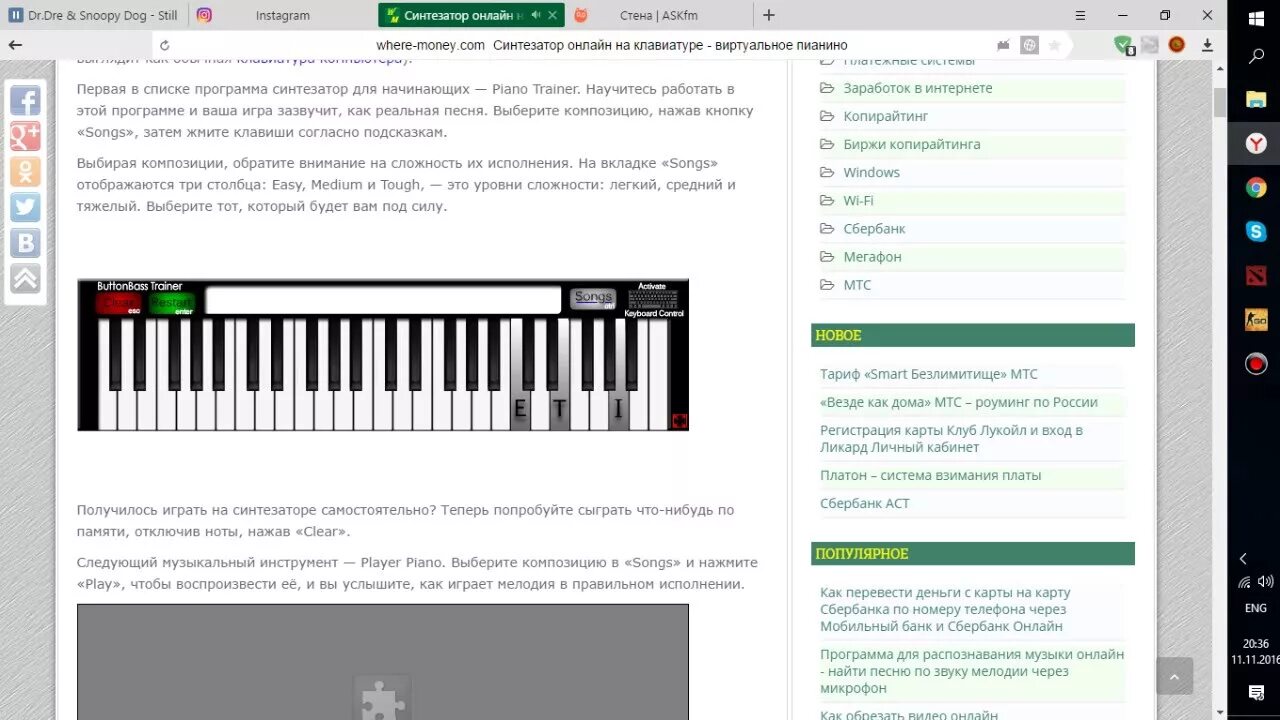Click the green Restart button on trainer
1280x720 pixels.
[171, 302]
